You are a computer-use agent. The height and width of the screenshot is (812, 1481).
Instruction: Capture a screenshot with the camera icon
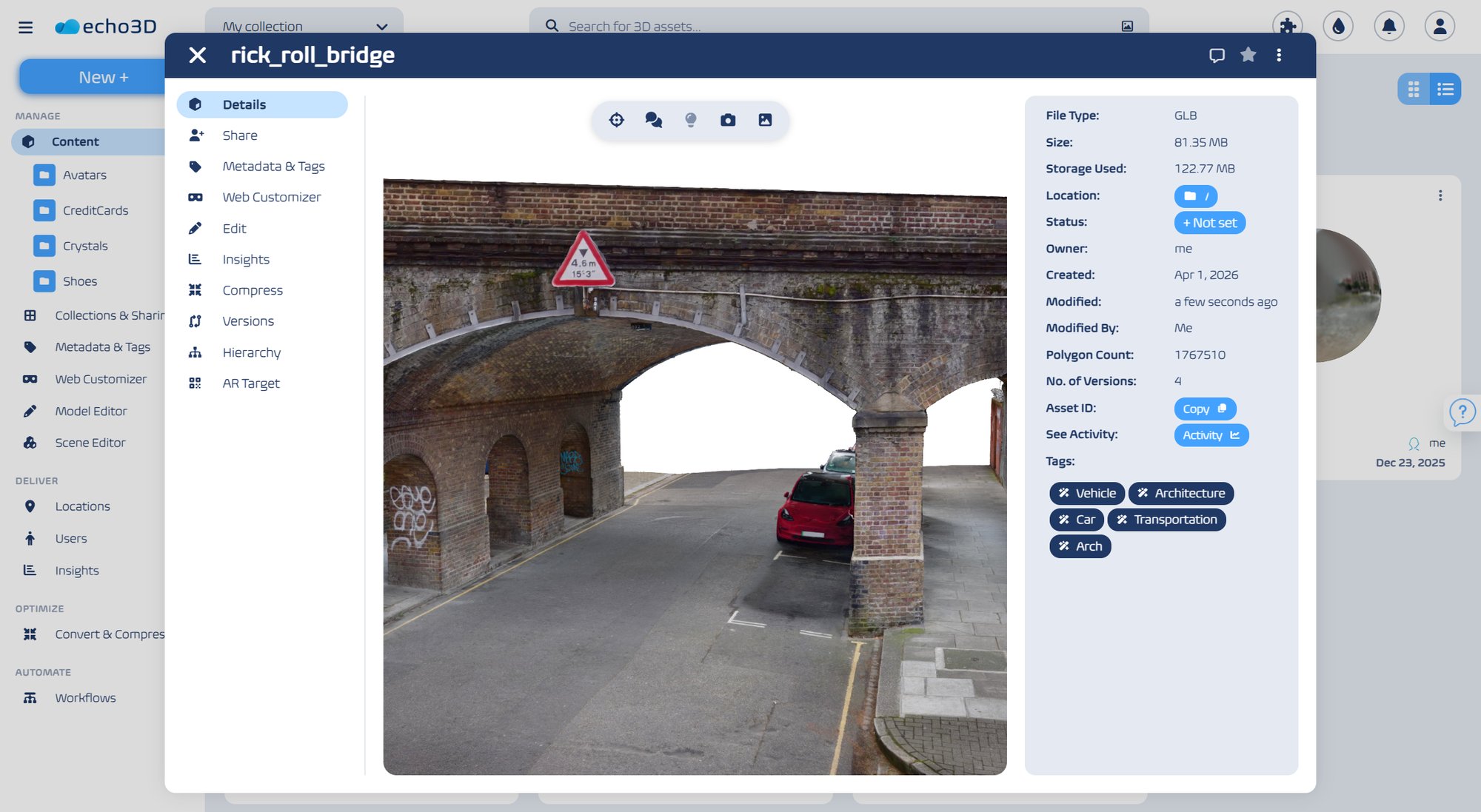pos(728,119)
